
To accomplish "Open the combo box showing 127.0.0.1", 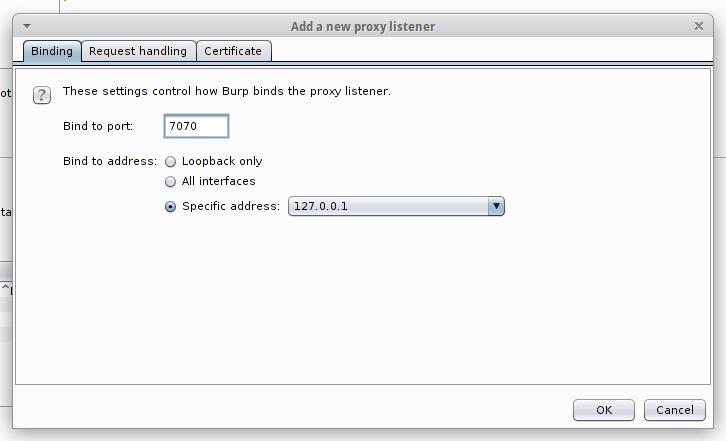I will pyautogui.click(x=388, y=206).
